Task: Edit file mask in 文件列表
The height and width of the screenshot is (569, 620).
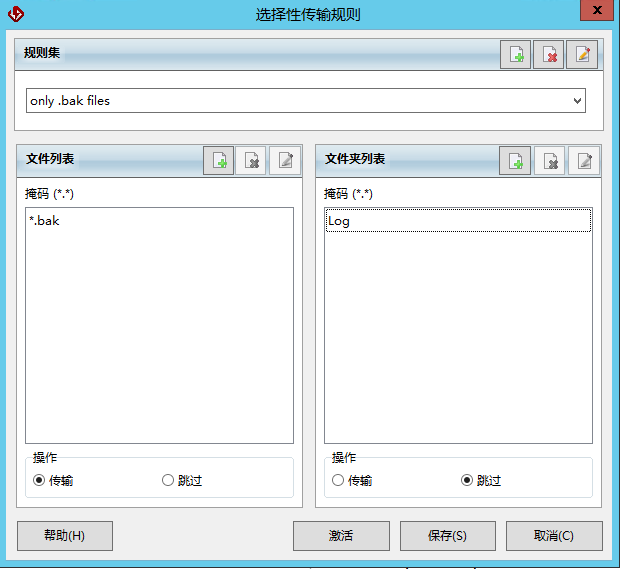Action: (285, 160)
